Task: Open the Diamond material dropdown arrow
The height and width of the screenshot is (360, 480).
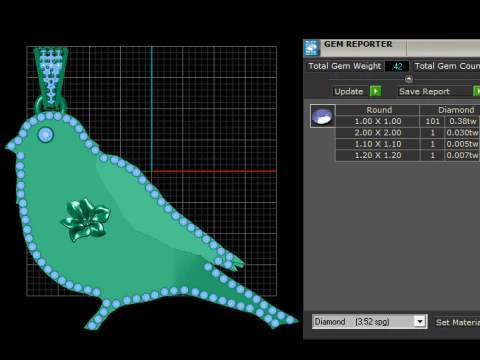Action: (420, 322)
